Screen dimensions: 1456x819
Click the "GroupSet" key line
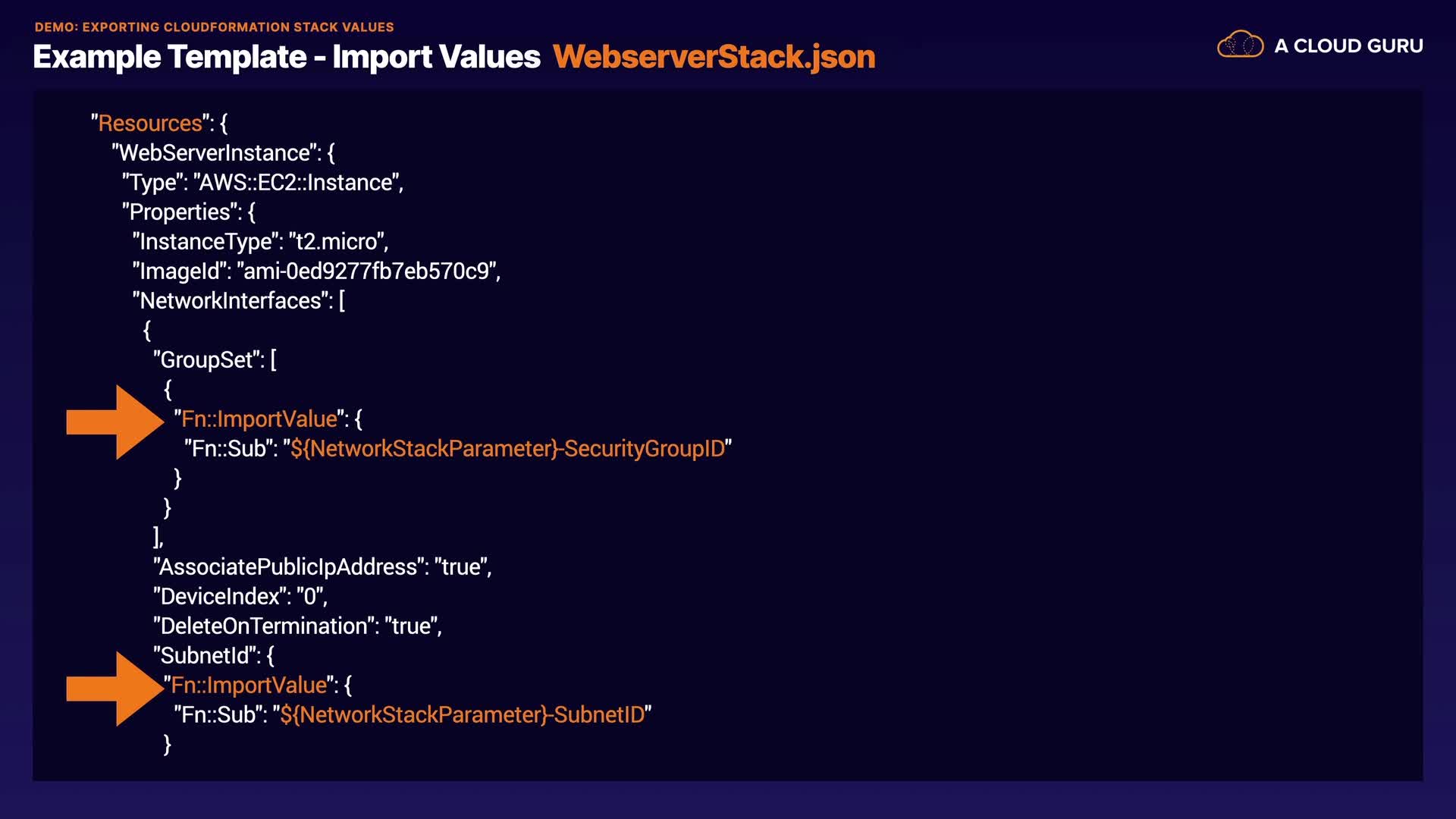click(x=215, y=360)
